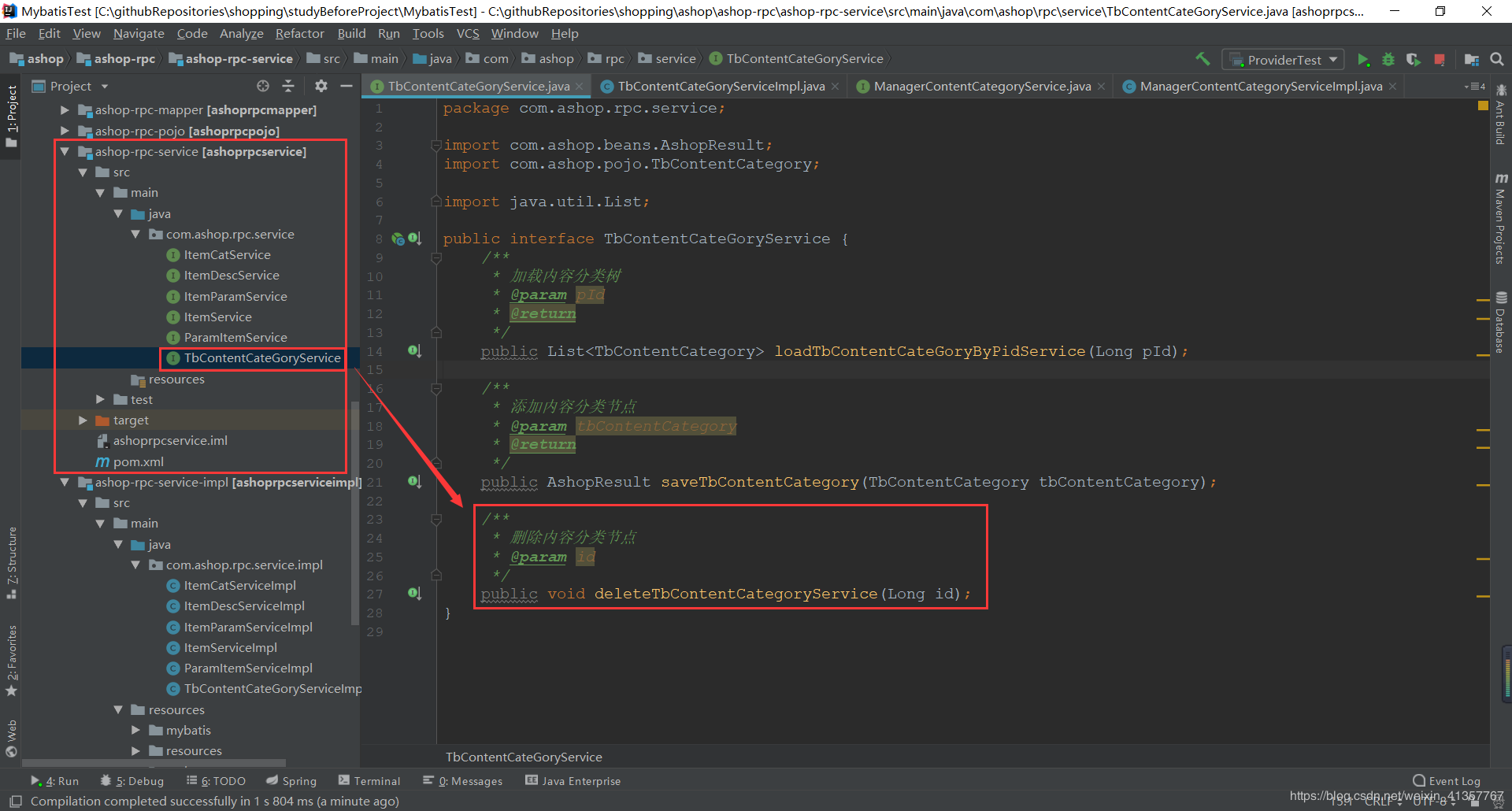Close the TbContentCateGoryService.java tab
The height and width of the screenshot is (811, 1512).
tap(580, 87)
